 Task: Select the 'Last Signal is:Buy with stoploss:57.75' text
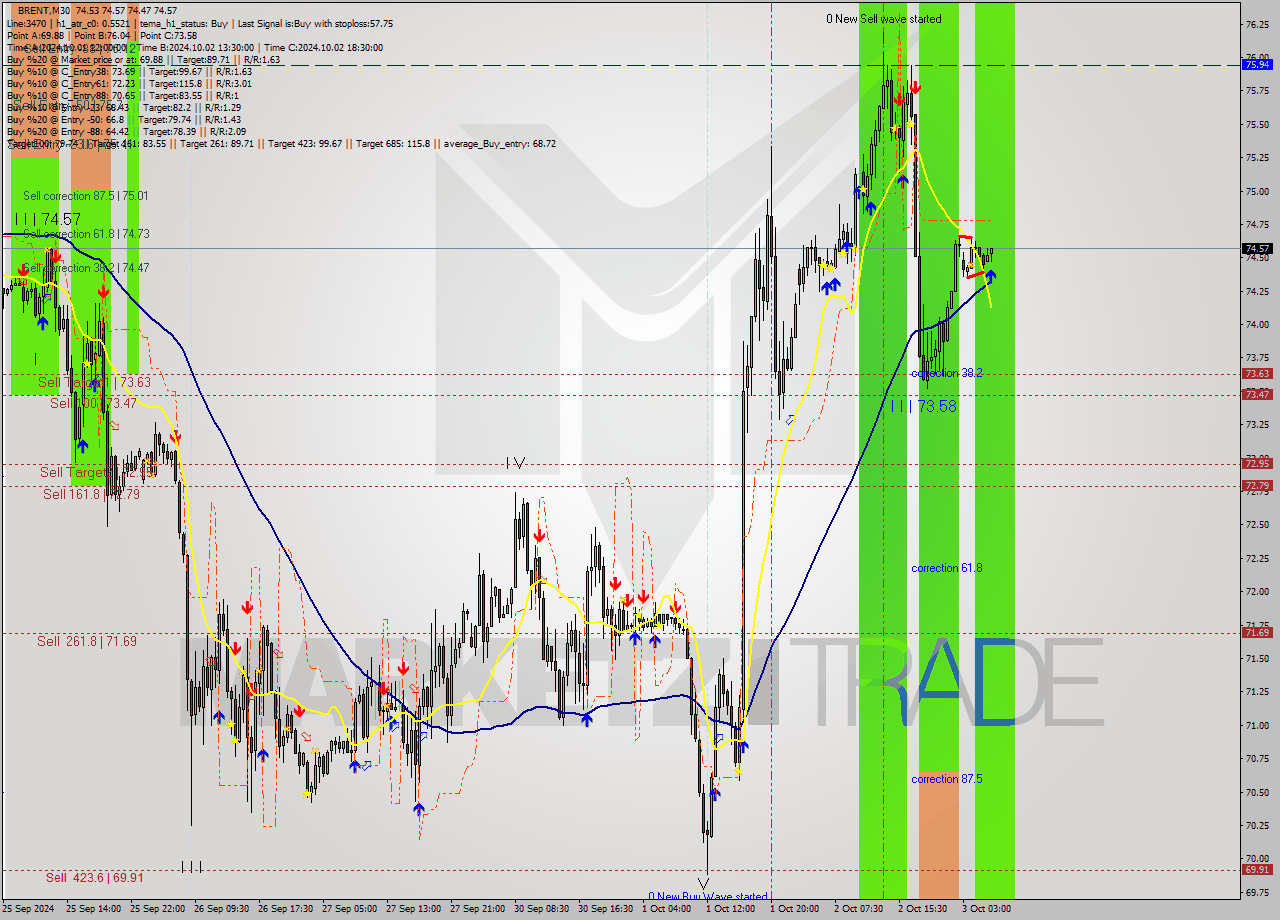(314, 23)
